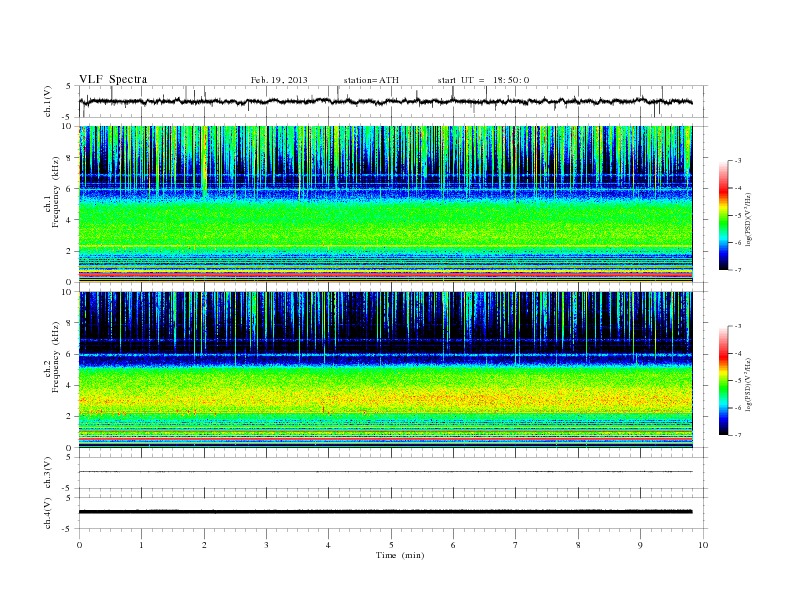The height and width of the screenshot is (612, 792).
Task: Click the "4" kHz tick of ch.1 spectrogram
Action: 70,220
